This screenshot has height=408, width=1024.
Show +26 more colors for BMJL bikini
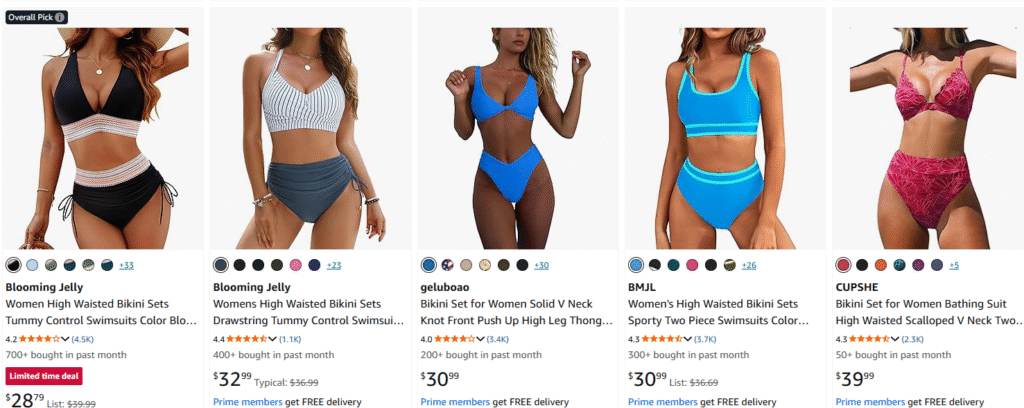[x=749, y=266]
